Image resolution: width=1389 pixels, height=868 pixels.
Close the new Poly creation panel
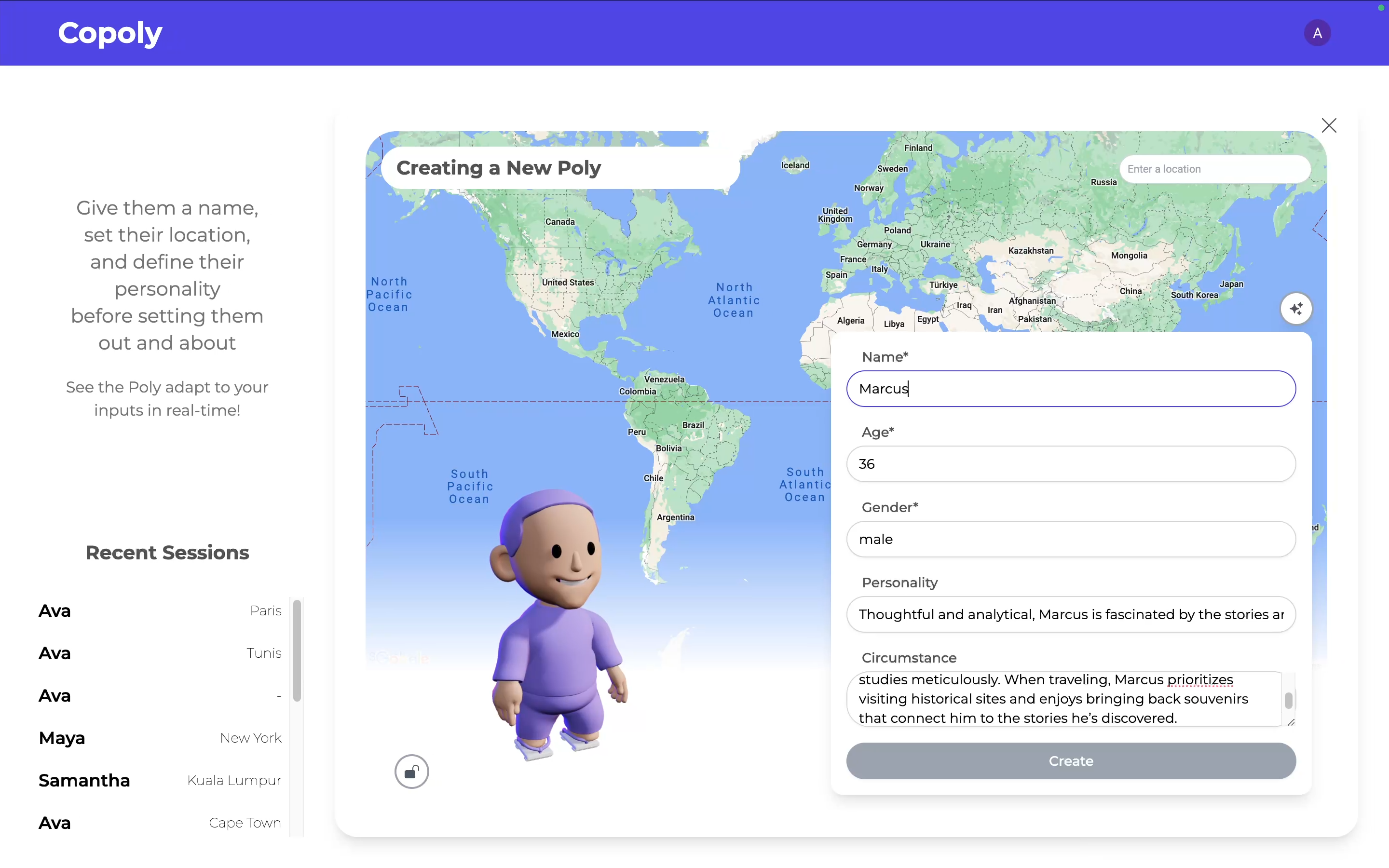click(1329, 125)
